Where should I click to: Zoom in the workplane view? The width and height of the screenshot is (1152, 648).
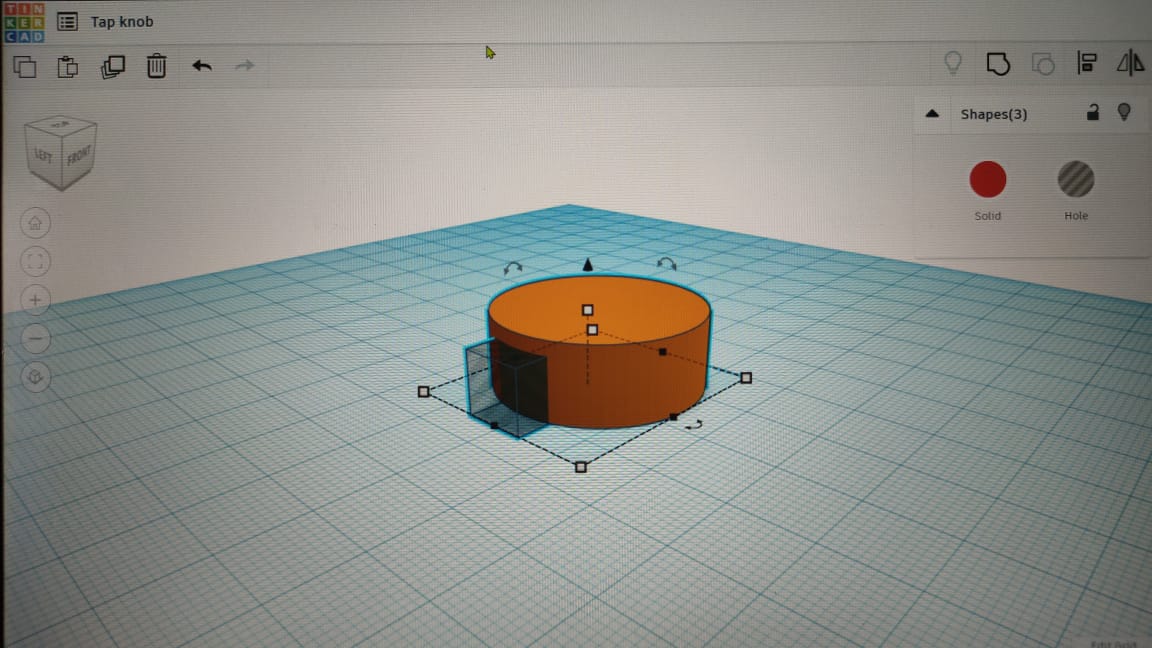click(x=35, y=300)
